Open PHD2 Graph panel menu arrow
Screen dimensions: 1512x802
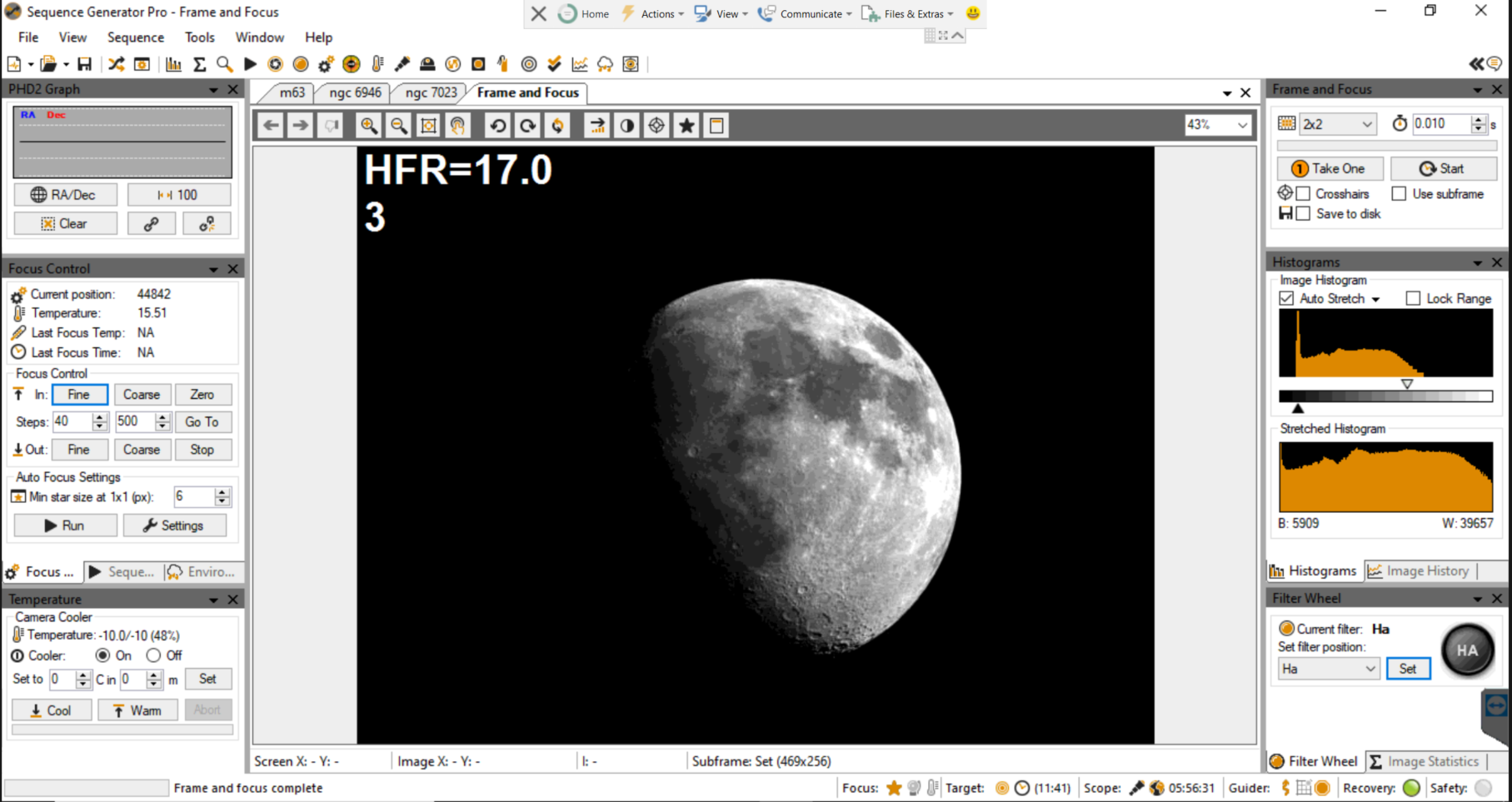pyautogui.click(x=213, y=89)
